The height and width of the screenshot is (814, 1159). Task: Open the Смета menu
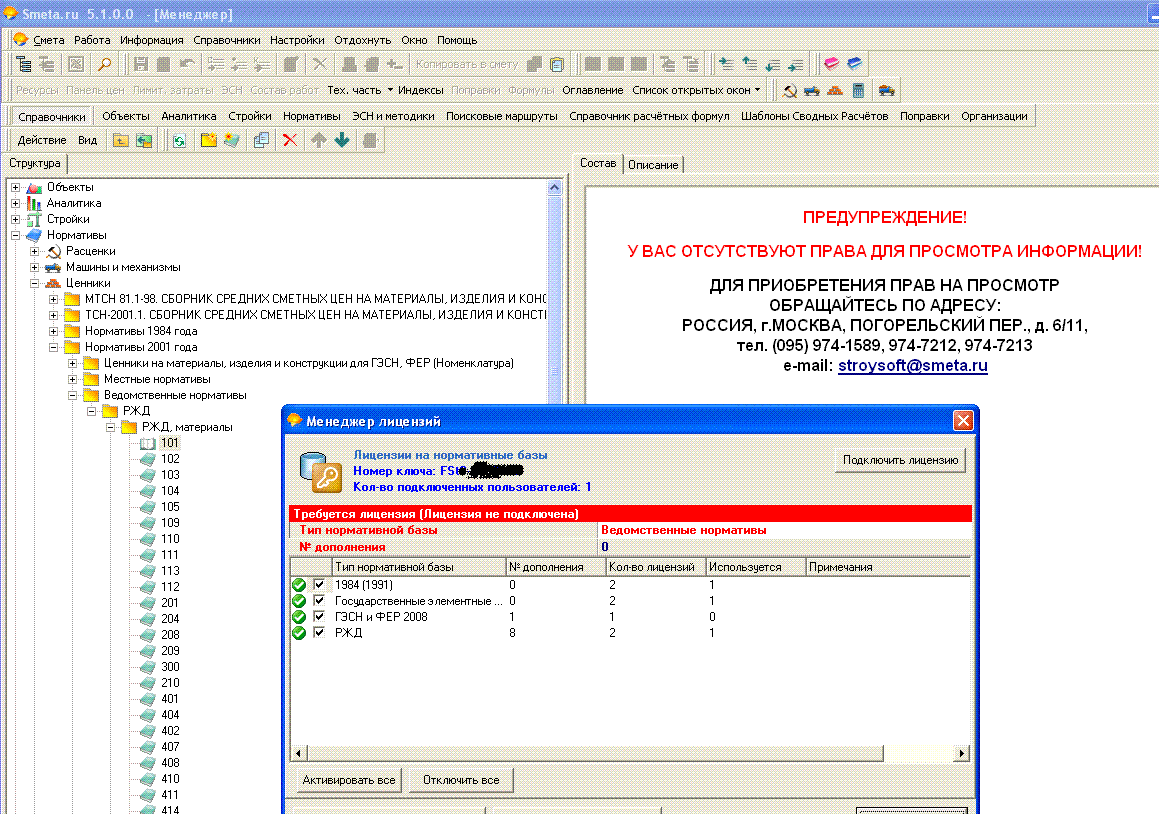tap(49, 40)
